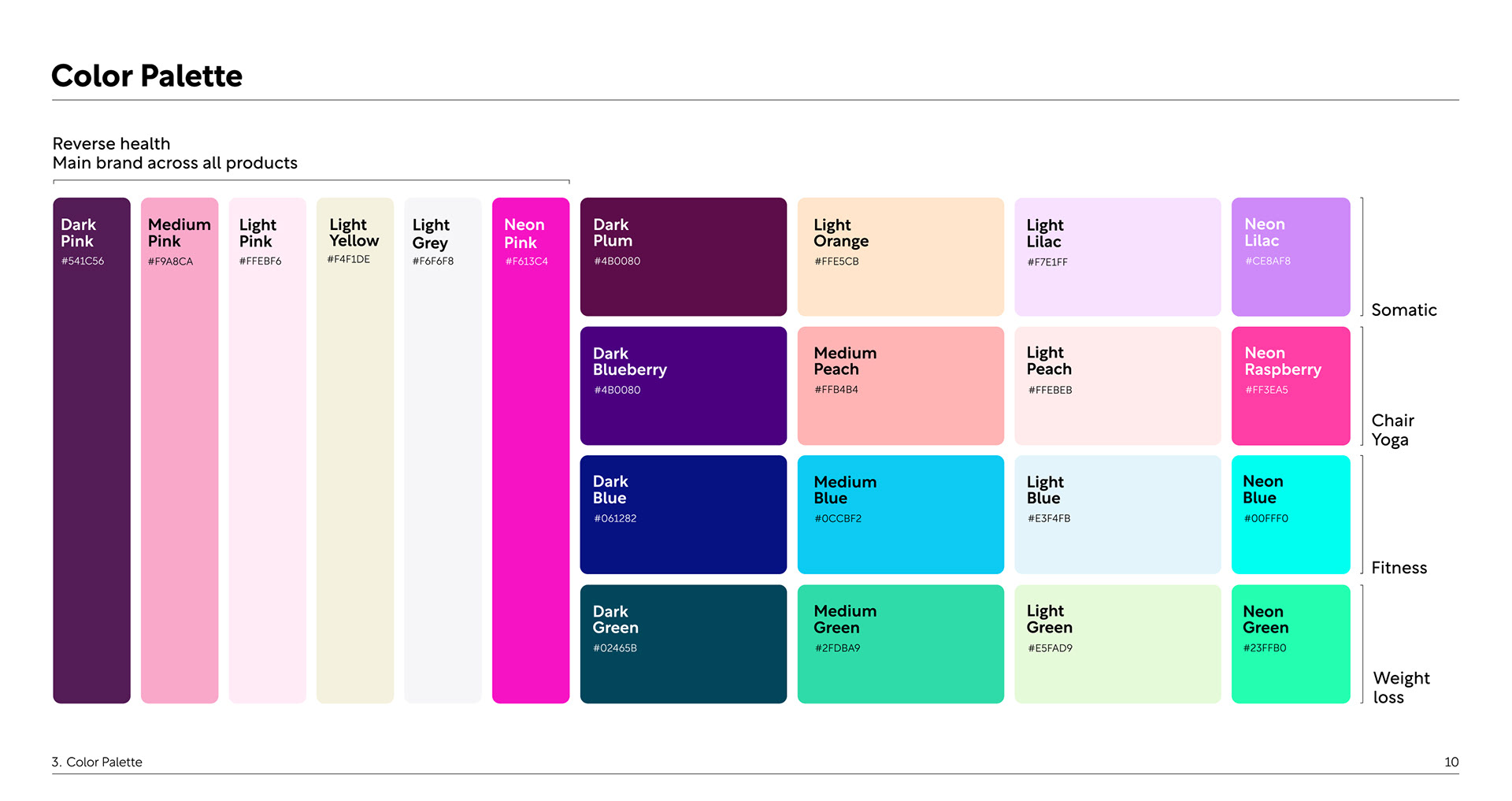Viewport: 1512px width, 801px height.
Task: Select the Neon Green #23FFB0 swatch
Action: 1291,643
